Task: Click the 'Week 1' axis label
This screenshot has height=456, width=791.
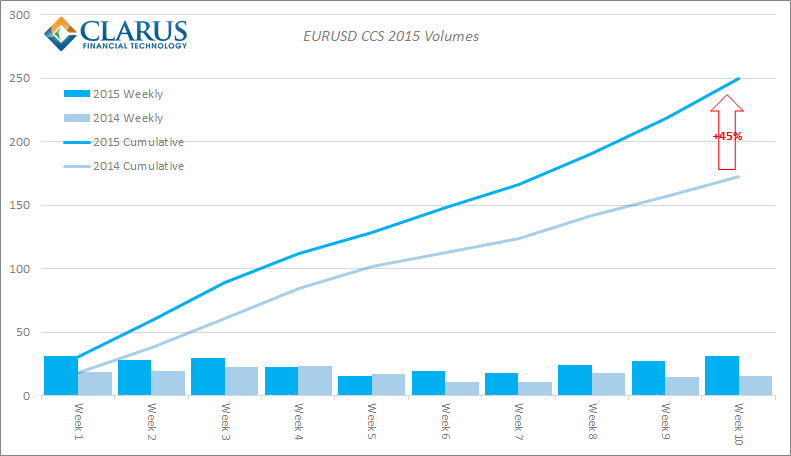Action: [x=78, y=421]
